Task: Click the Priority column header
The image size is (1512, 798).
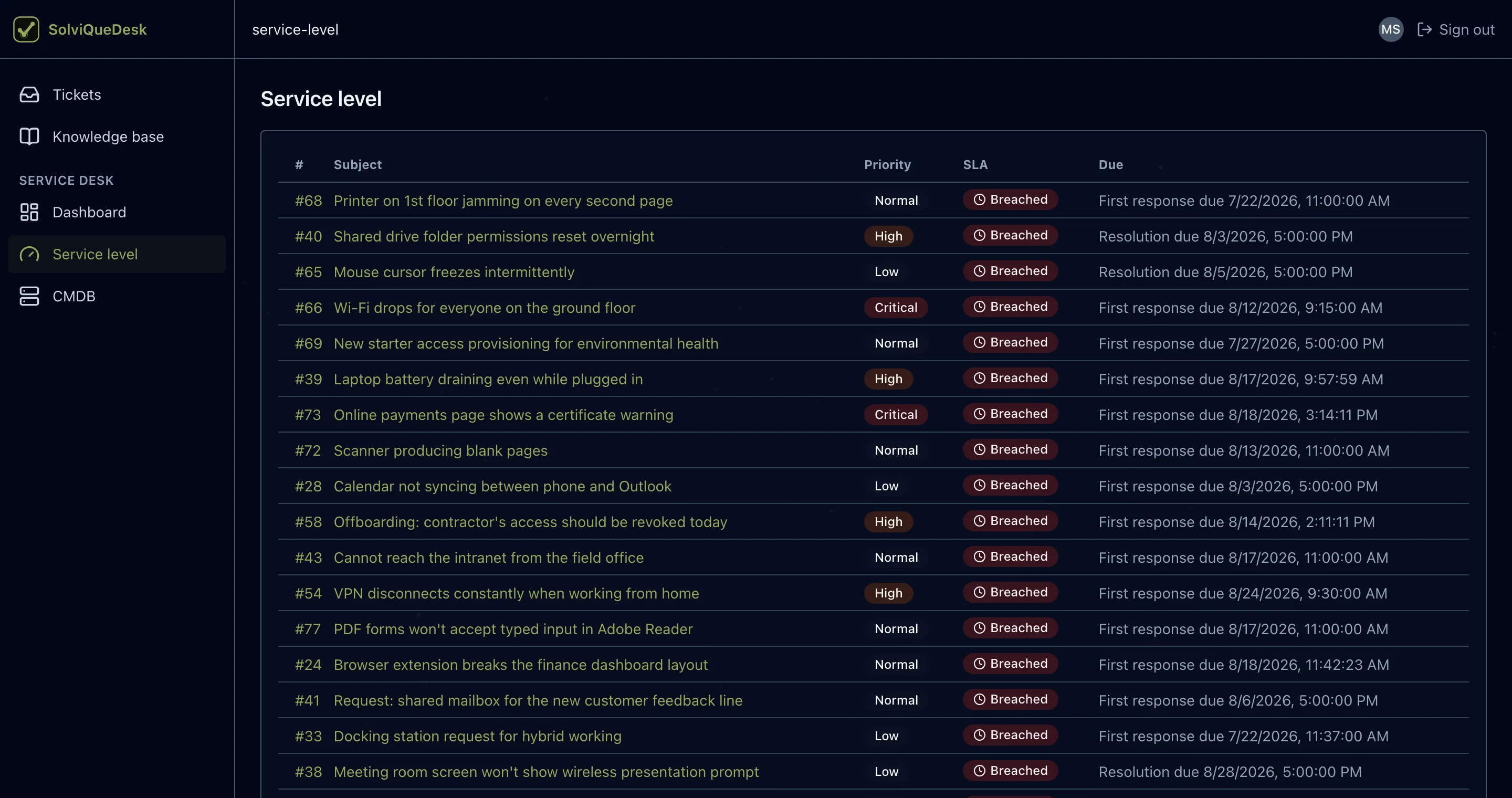Action: pyautogui.click(x=887, y=165)
